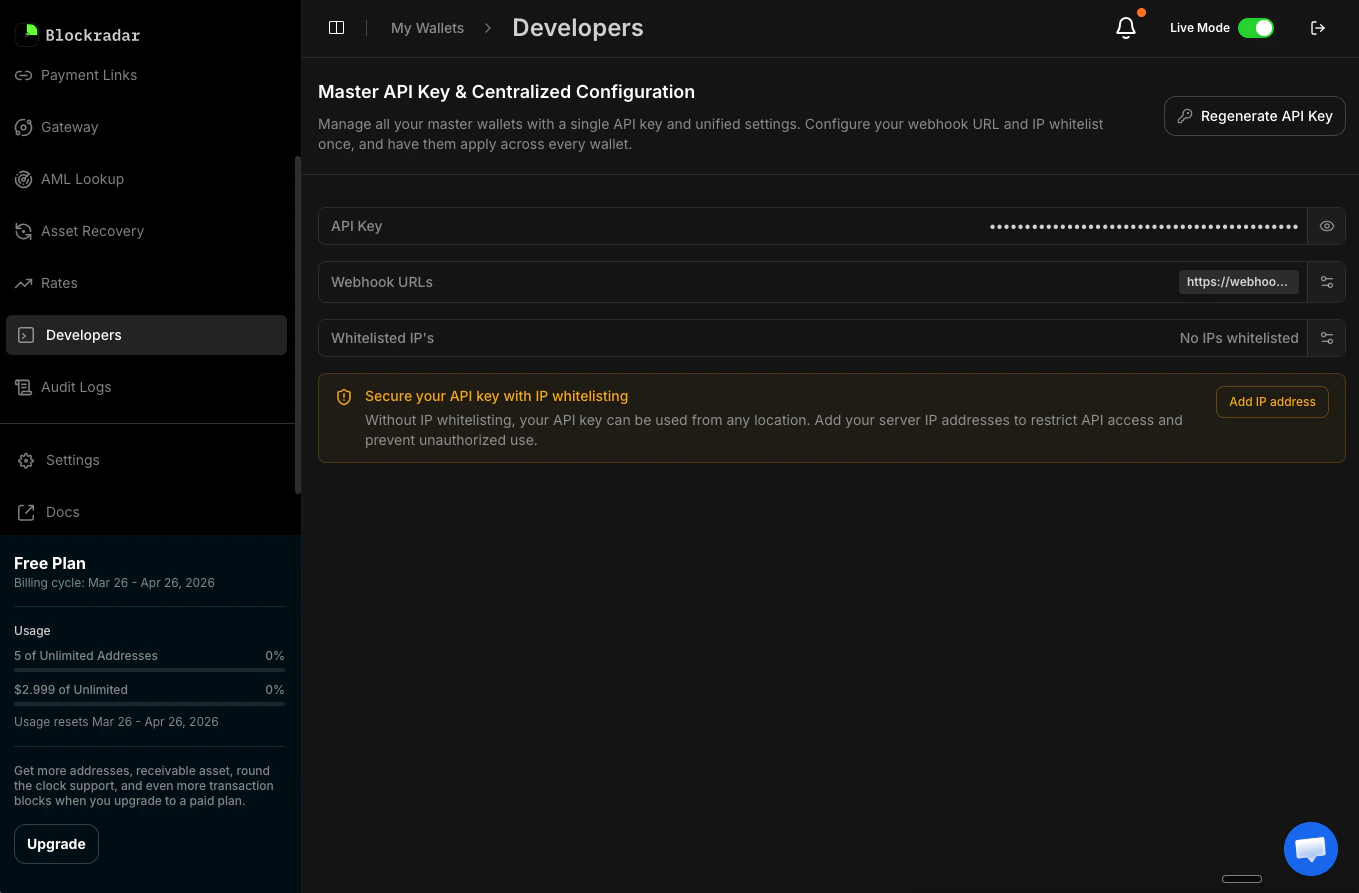The image size is (1359, 893).
Task: Navigate to My Wallets breadcrumb
Action: [x=427, y=28]
